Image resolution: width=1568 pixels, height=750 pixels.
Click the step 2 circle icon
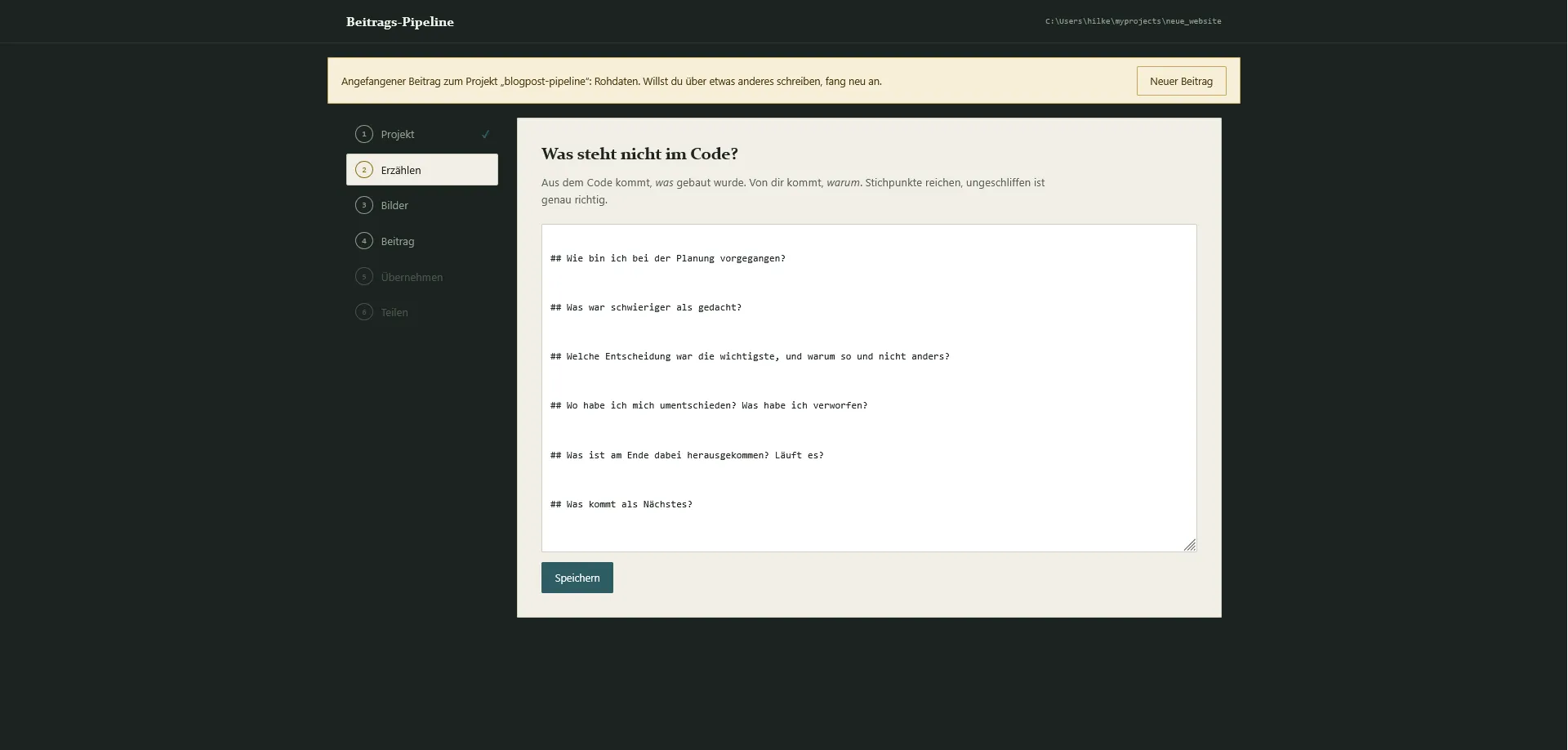point(364,170)
